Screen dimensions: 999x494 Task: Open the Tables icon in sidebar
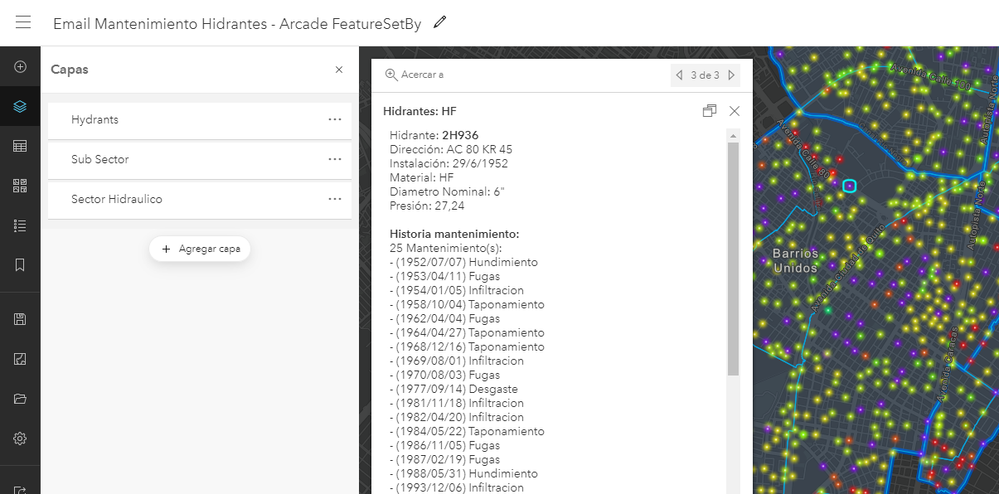pos(20,146)
